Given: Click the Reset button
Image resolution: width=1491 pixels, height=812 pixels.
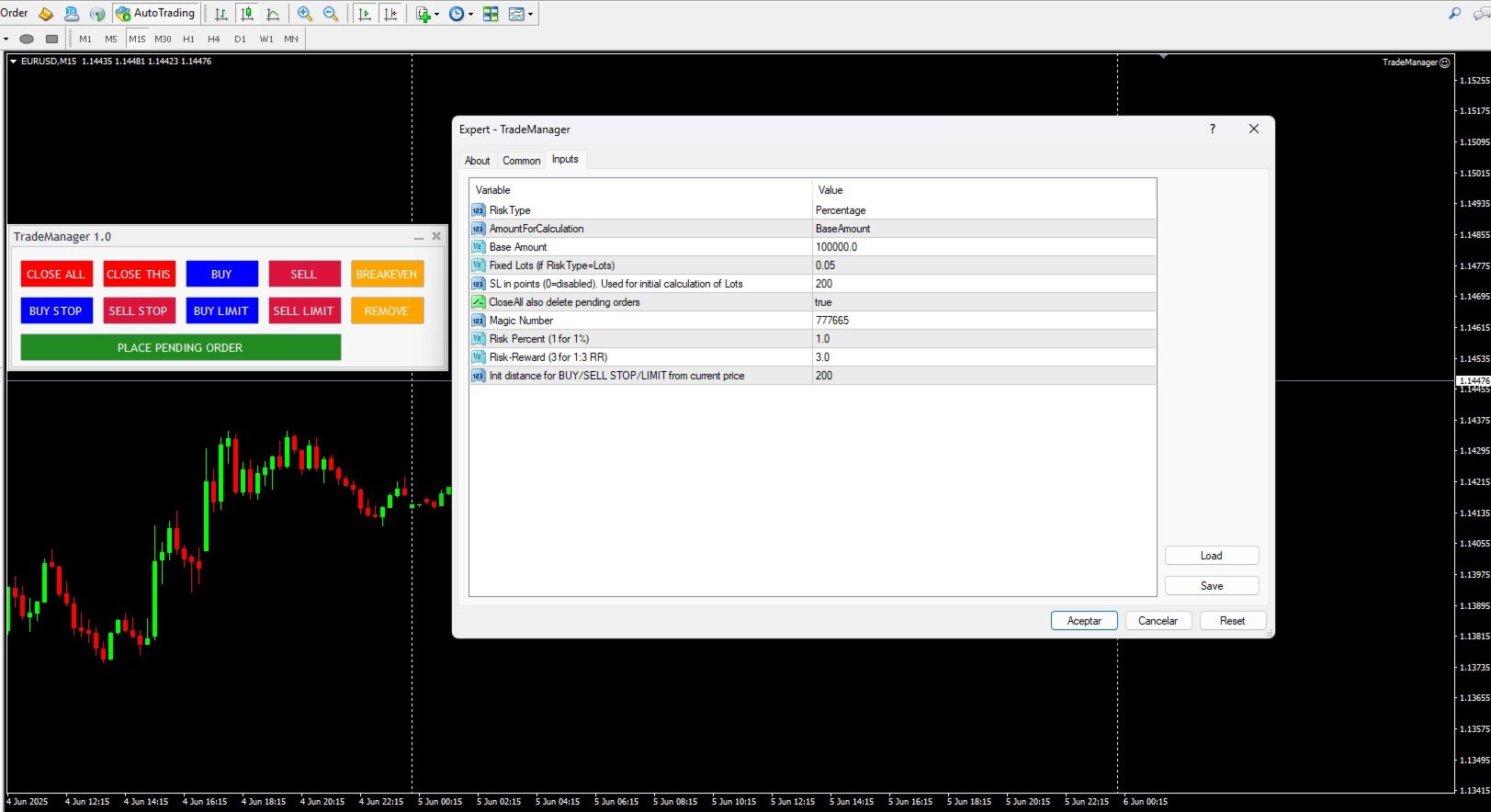Looking at the screenshot, I should 1232,621.
